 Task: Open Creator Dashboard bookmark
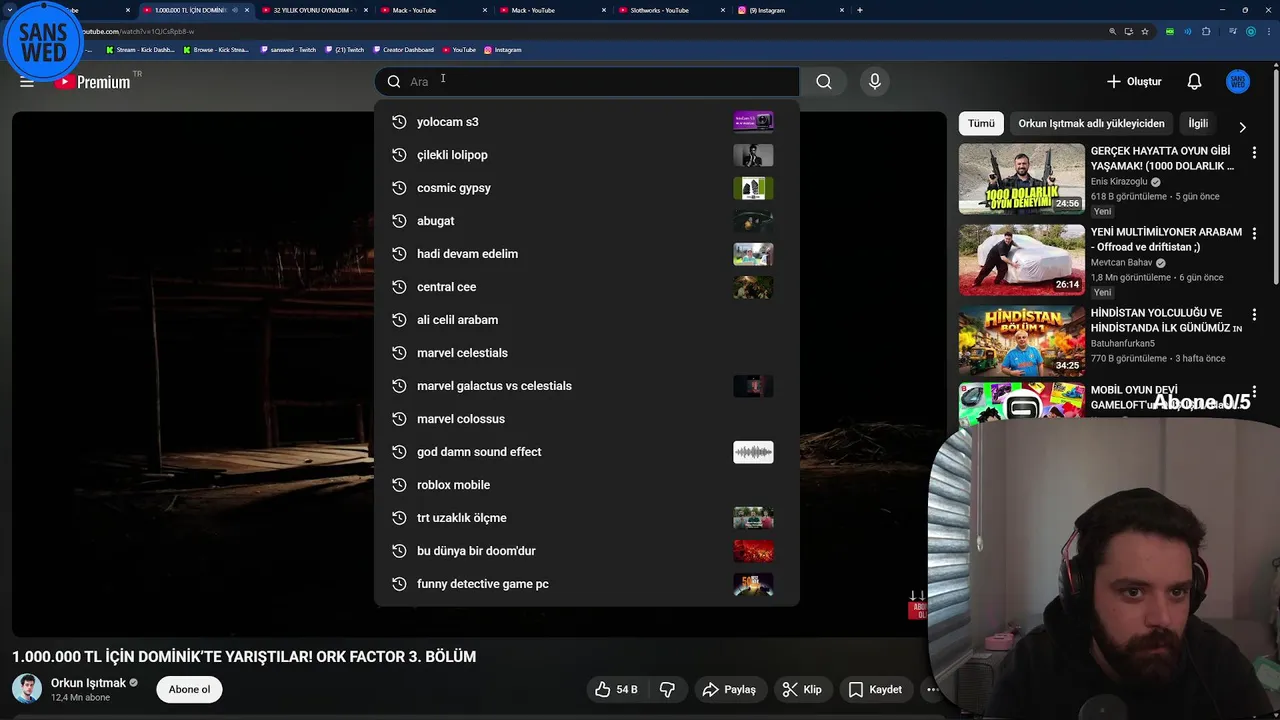(x=403, y=49)
